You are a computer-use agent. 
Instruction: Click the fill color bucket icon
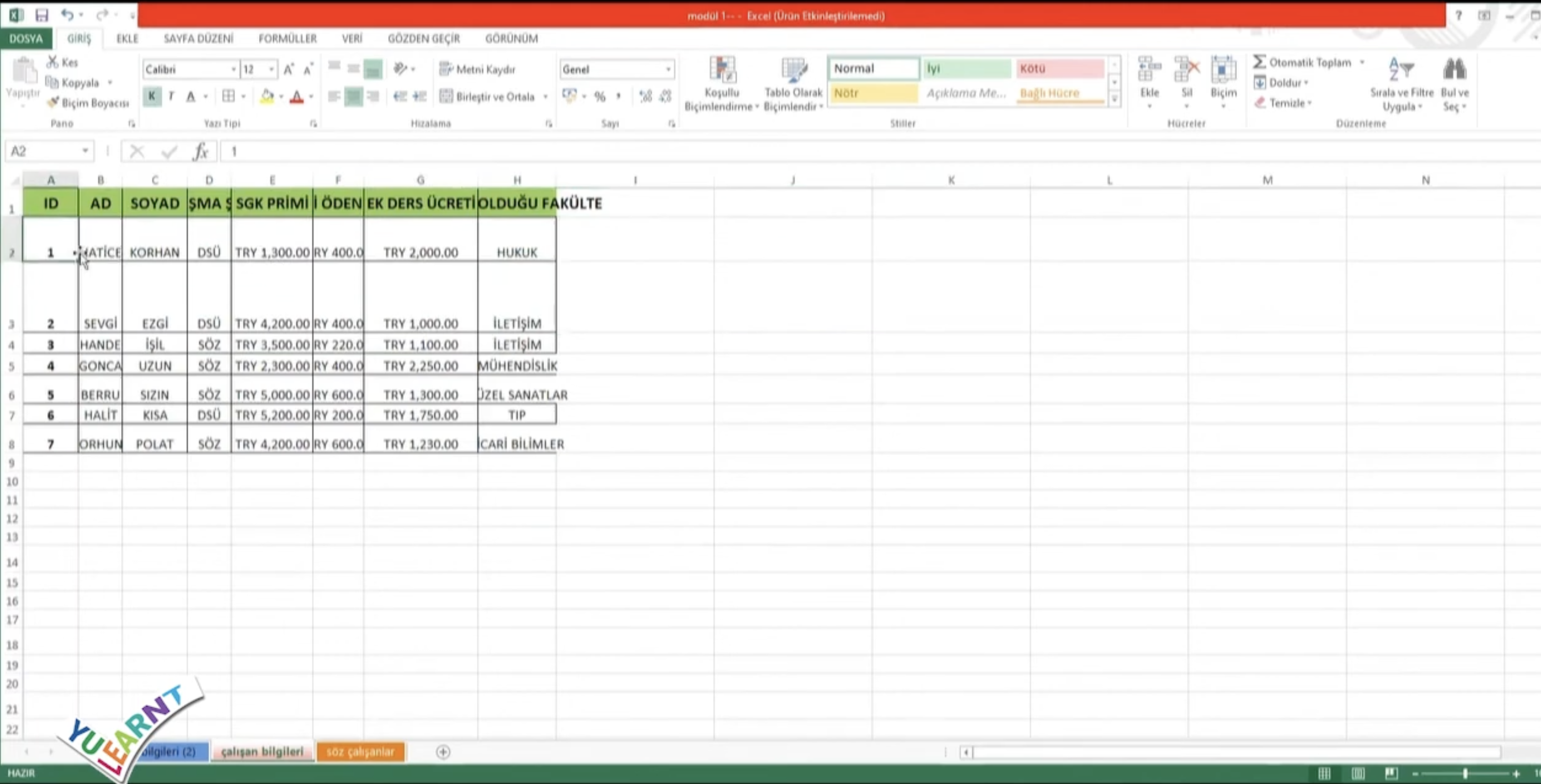[x=267, y=96]
